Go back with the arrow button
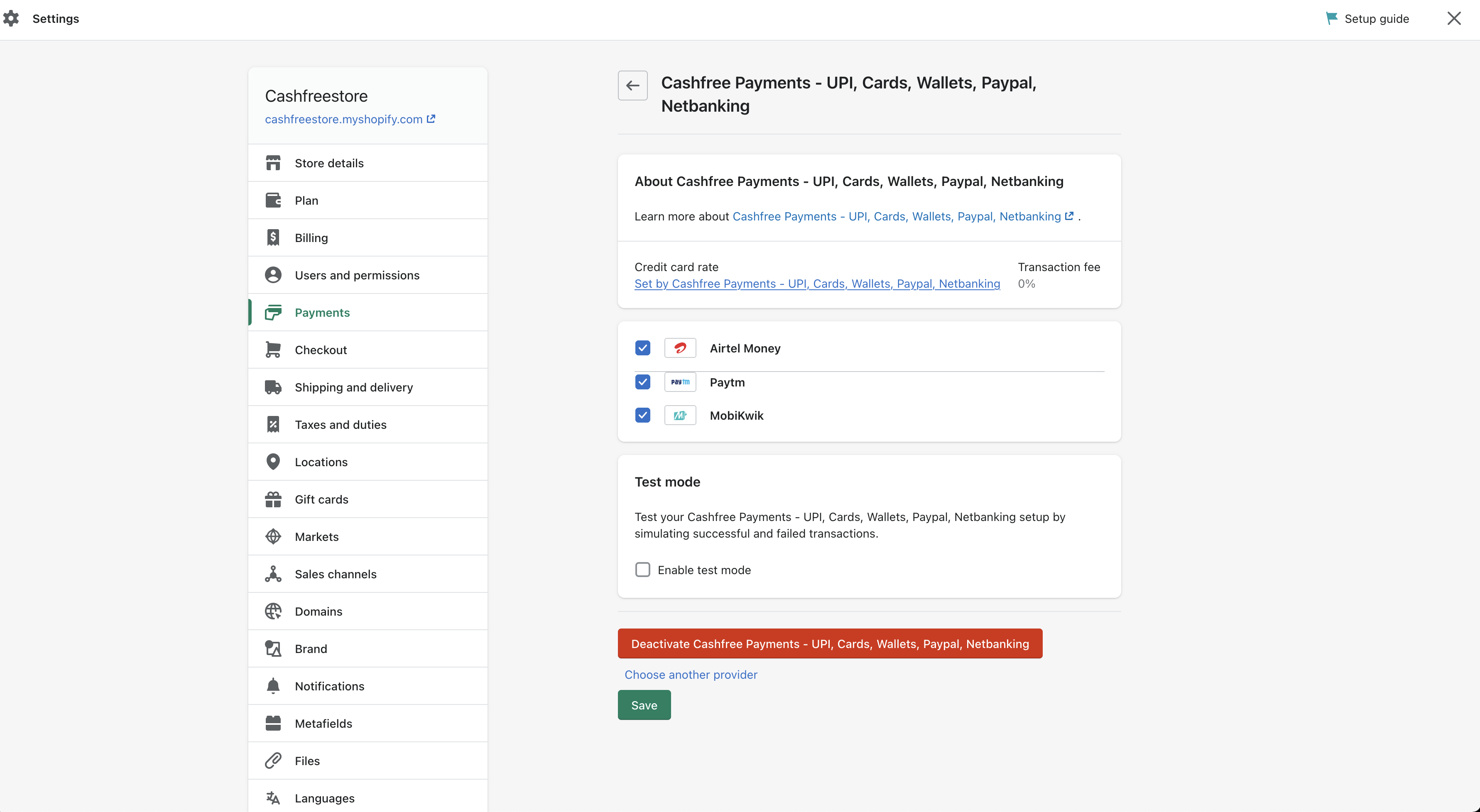 pos(632,86)
